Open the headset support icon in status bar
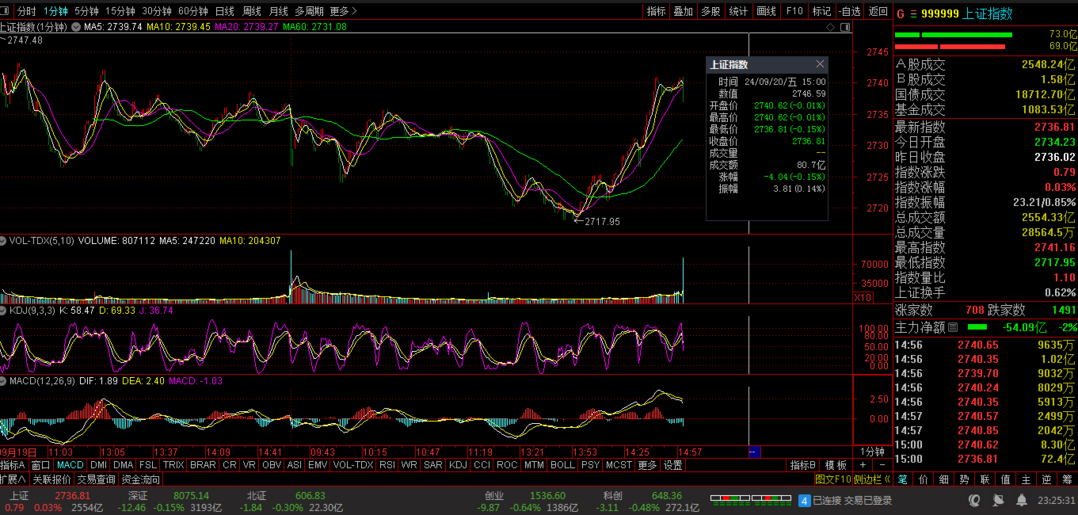1078x515 pixels. click(x=974, y=499)
